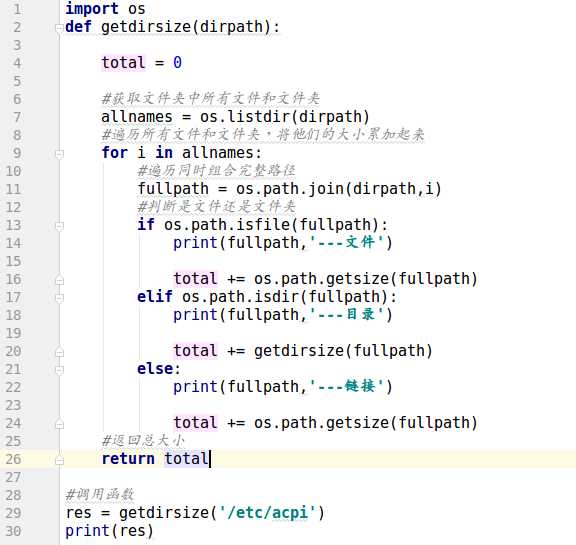Click 'elif os.path.isdir(fullpath):' condition
This screenshot has height=545, width=576.
point(267,296)
